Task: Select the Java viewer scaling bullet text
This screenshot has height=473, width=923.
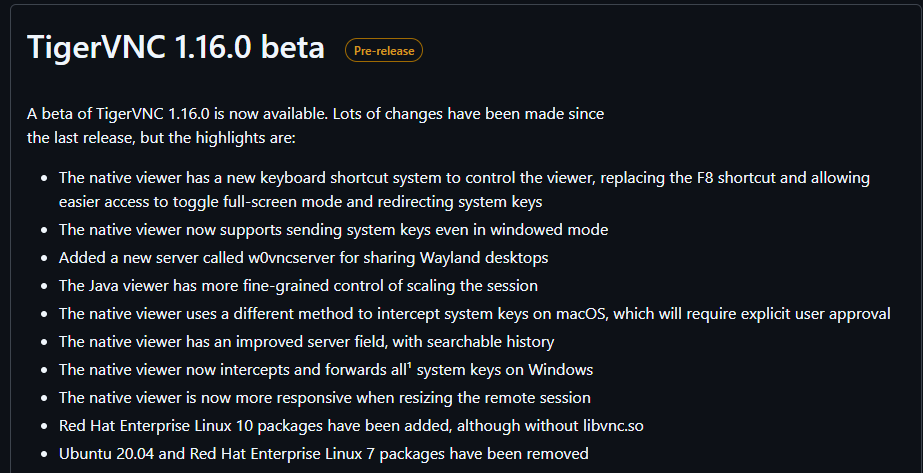Action: [298, 286]
